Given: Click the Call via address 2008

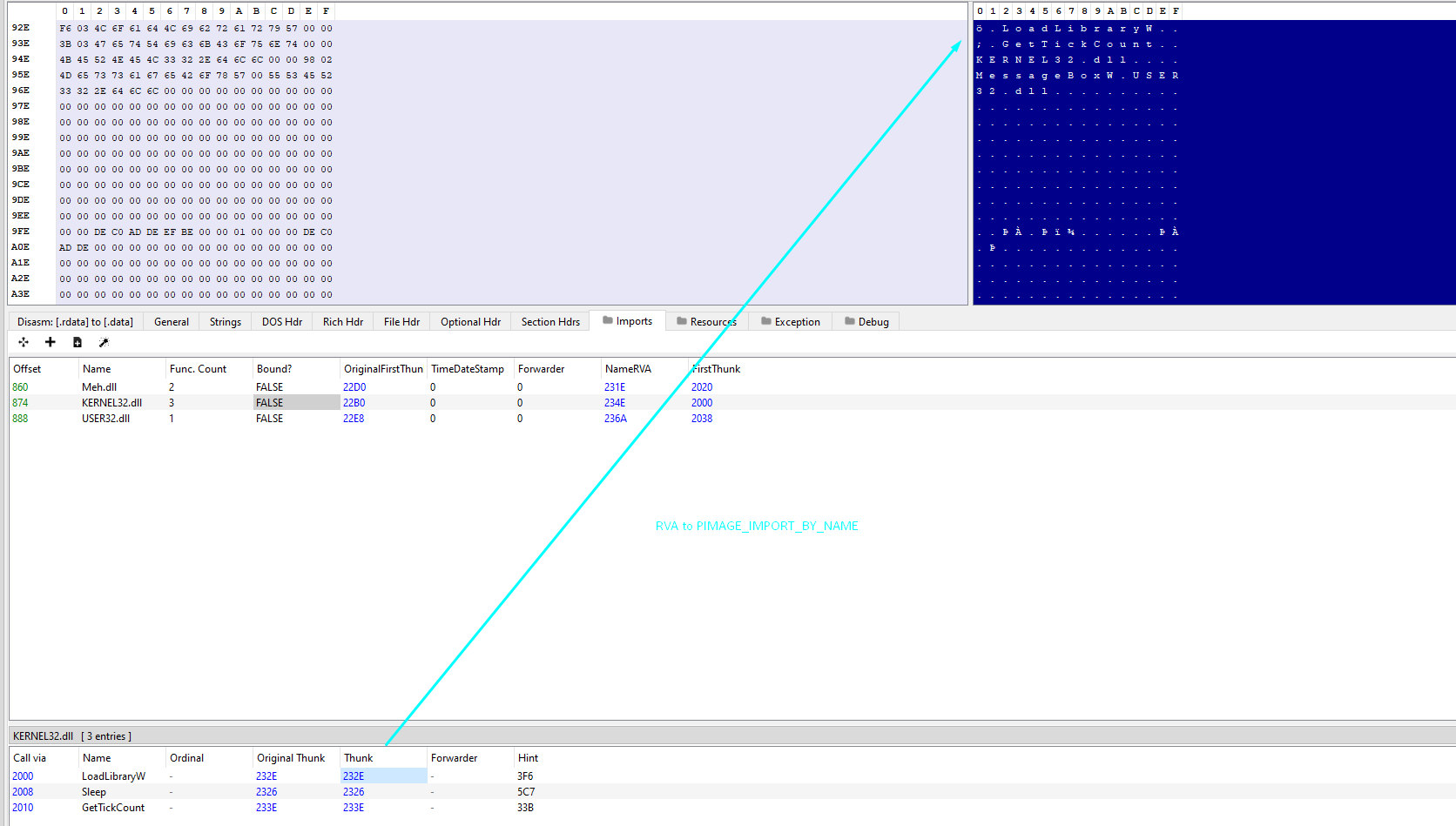Looking at the screenshot, I should (23, 792).
